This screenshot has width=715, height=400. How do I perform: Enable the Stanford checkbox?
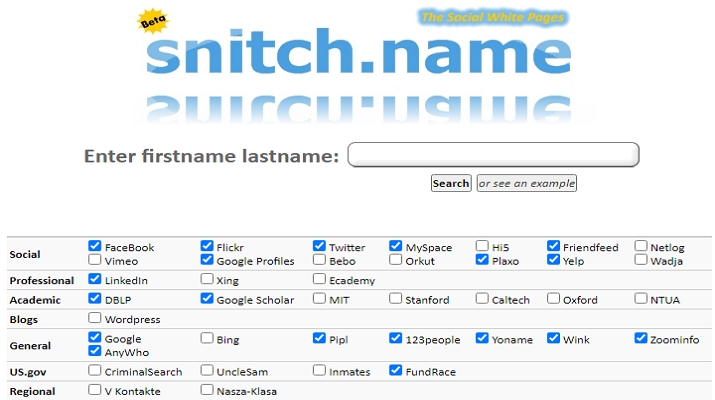click(x=396, y=298)
